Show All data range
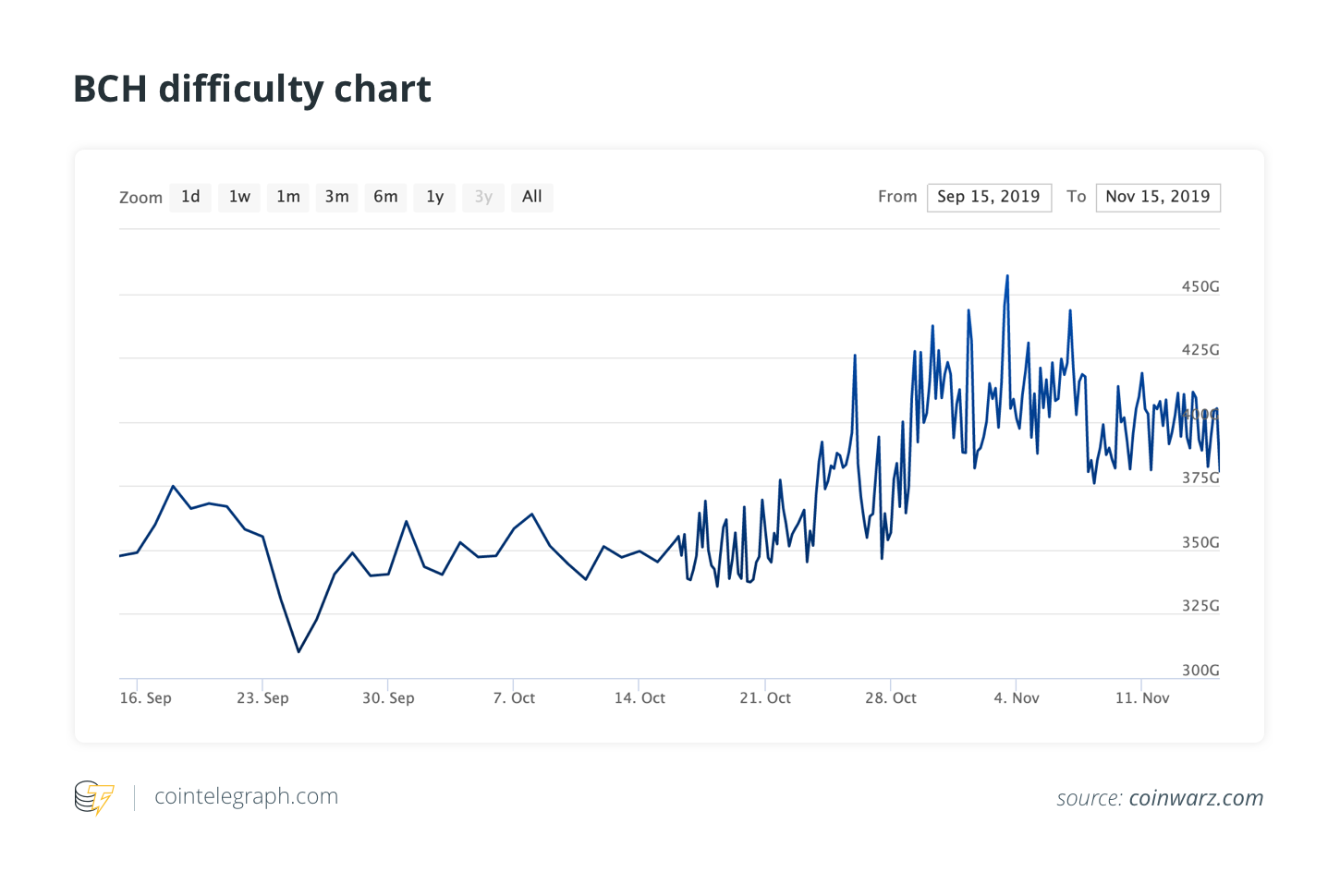Screen dimensions: 1340x896 [532, 197]
